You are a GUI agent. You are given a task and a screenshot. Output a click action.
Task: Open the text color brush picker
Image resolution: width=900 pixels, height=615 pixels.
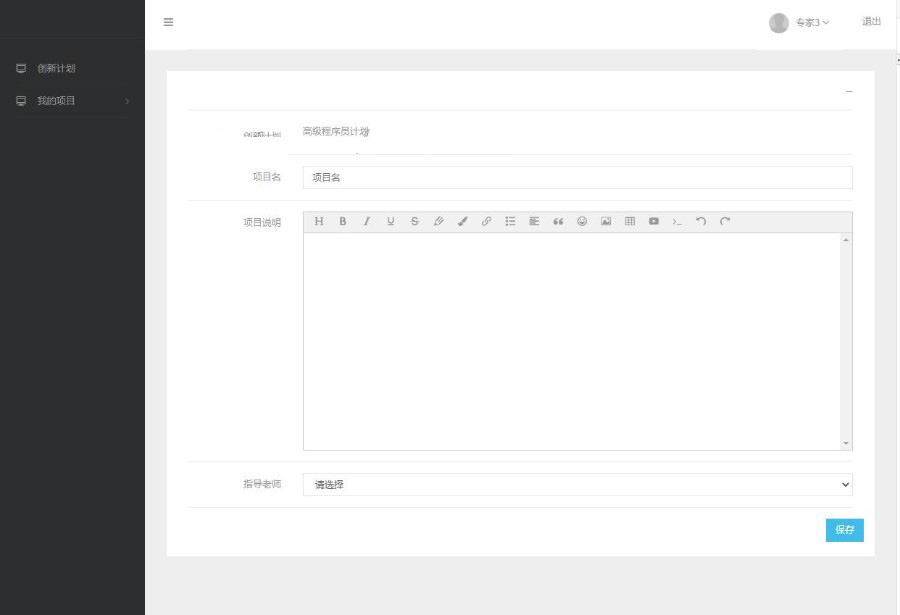(x=462, y=222)
